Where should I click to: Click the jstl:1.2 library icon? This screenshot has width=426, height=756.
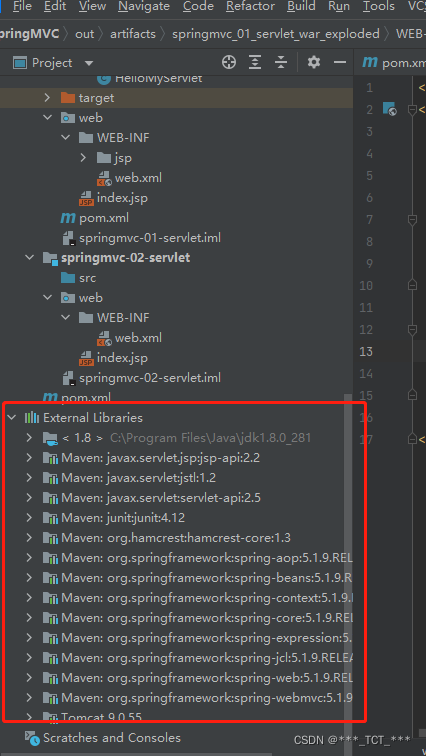tap(50, 478)
